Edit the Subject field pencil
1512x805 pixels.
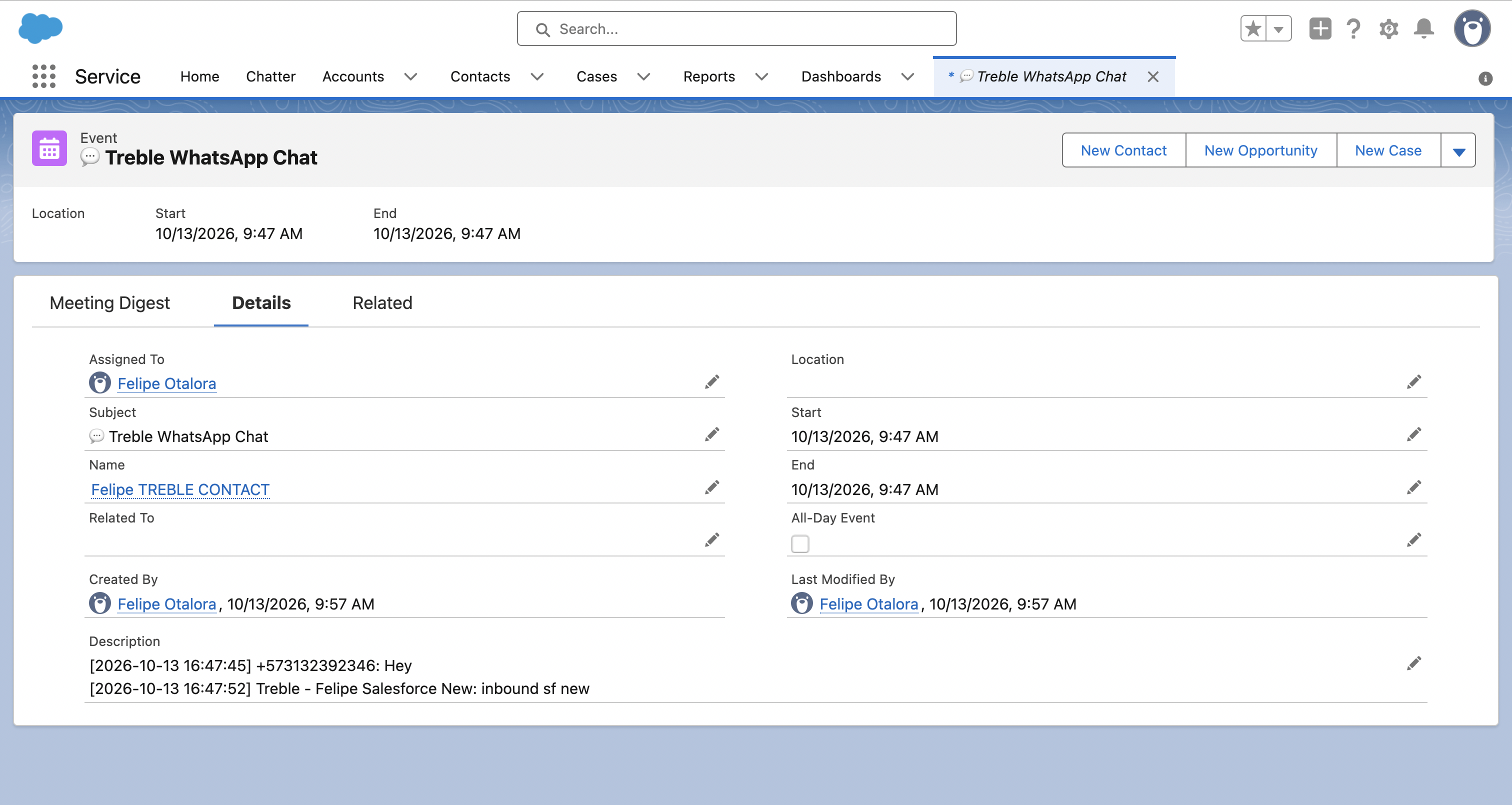712,434
